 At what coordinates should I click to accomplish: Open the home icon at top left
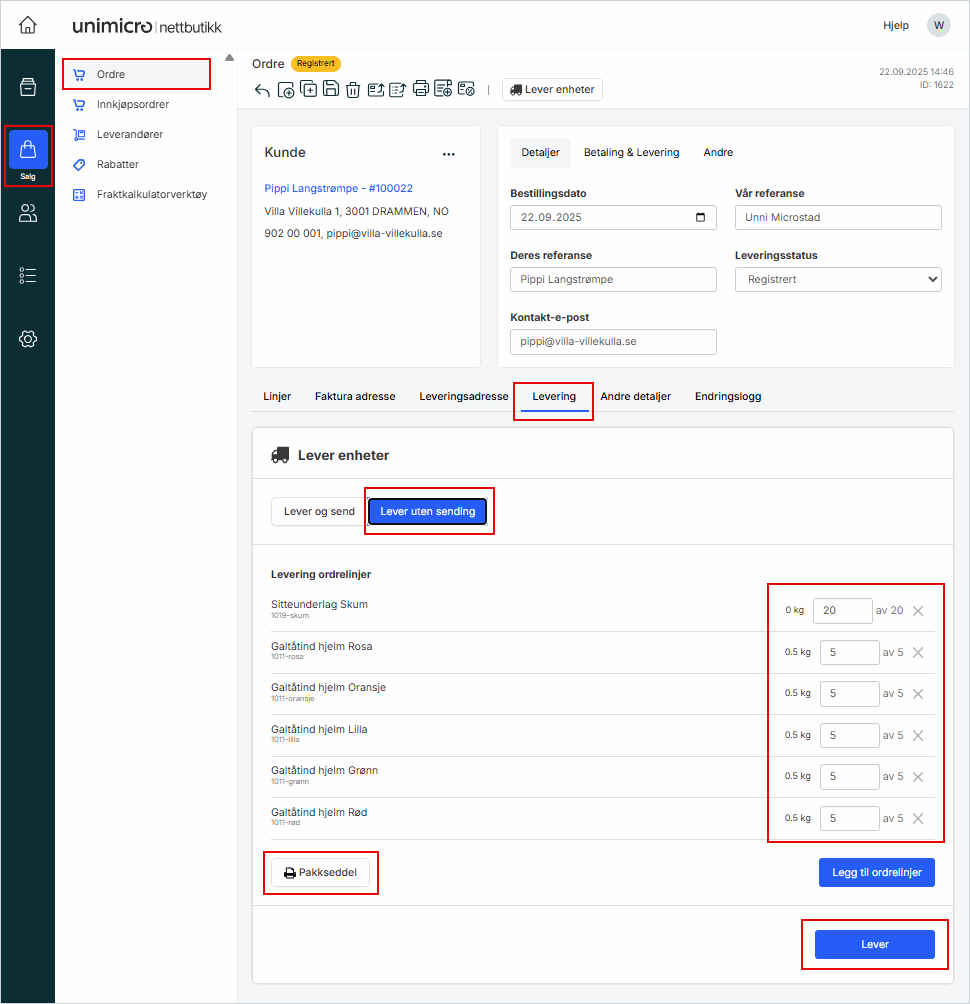pos(28,25)
